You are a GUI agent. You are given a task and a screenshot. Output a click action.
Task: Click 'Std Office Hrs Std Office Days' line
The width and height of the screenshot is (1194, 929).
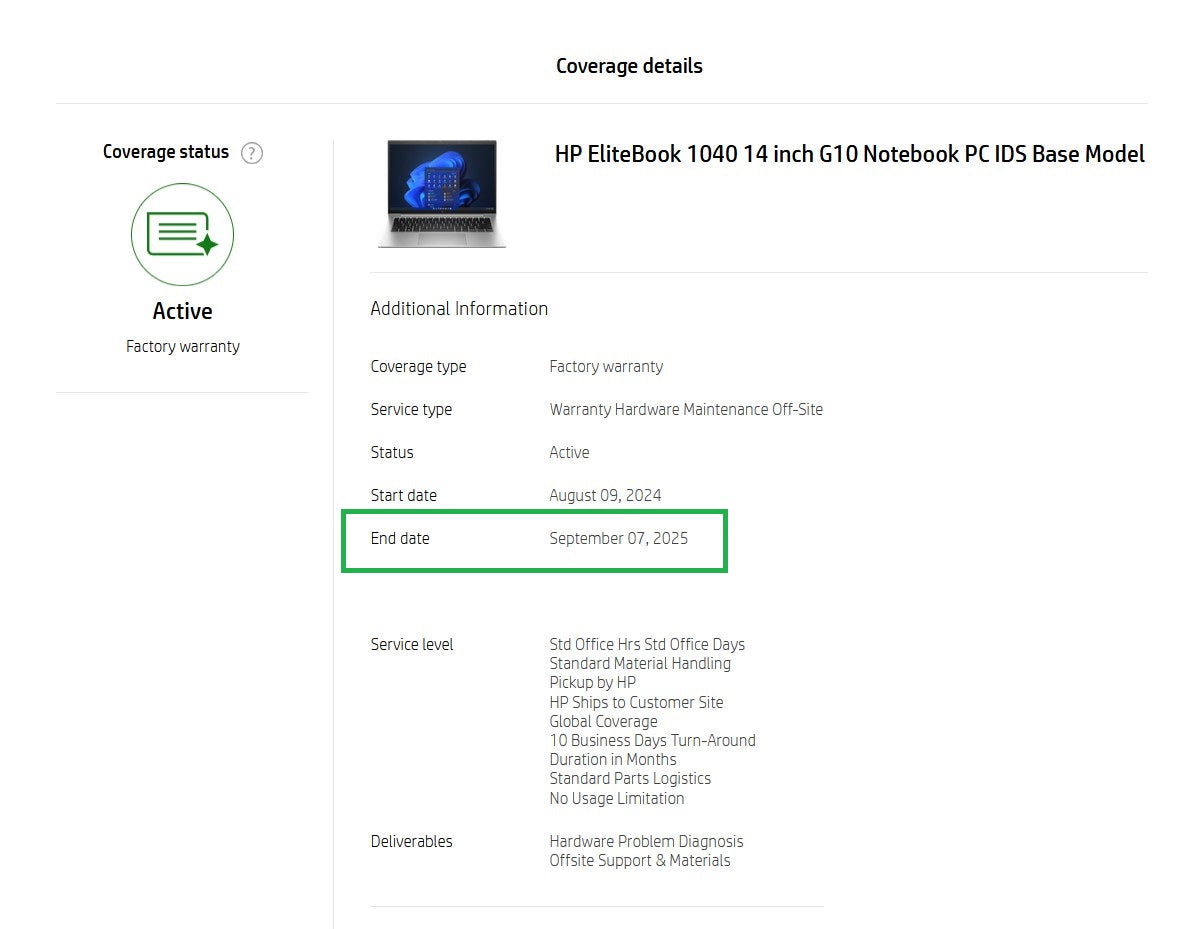point(647,644)
